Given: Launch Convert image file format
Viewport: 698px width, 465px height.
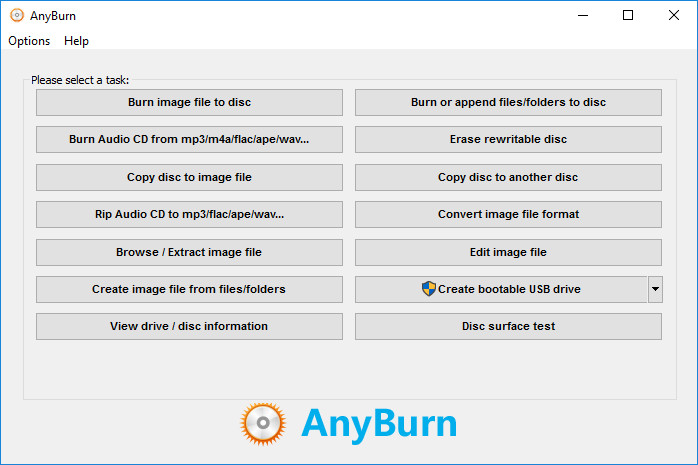Looking at the screenshot, I should click(x=508, y=214).
